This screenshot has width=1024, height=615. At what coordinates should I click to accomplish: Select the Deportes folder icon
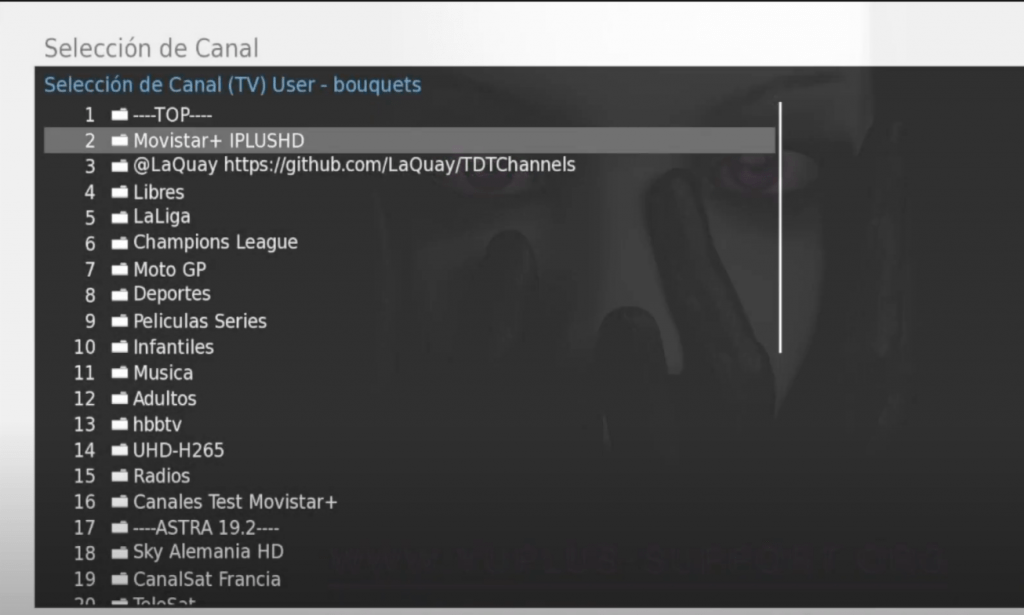tap(120, 295)
